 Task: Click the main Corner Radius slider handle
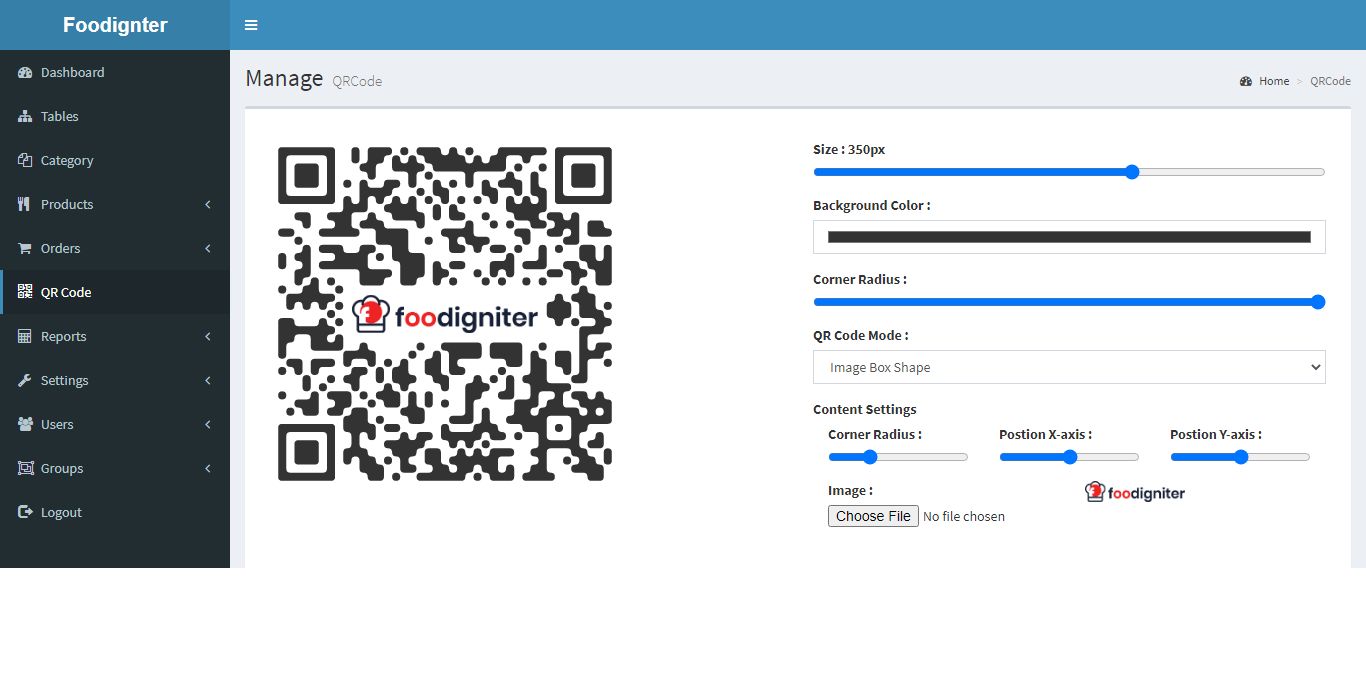1318,302
